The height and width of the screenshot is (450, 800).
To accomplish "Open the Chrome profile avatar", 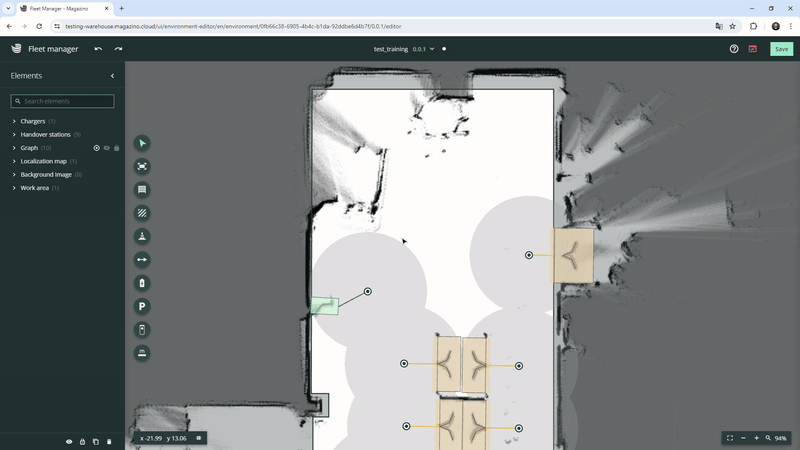I will (x=776, y=26).
